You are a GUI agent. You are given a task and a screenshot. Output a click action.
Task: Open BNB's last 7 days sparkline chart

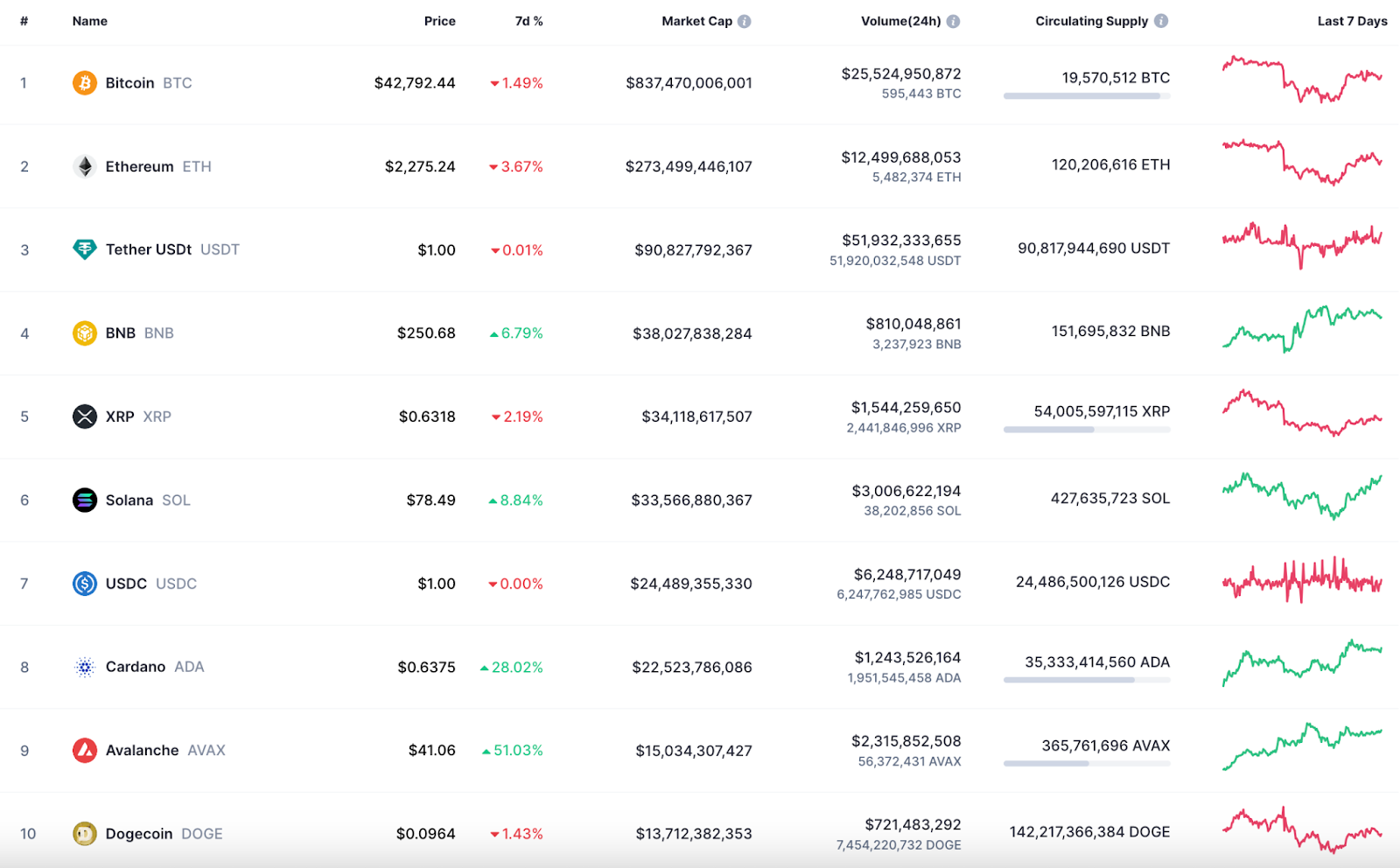pyautogui.click(x=1302, y=329)
